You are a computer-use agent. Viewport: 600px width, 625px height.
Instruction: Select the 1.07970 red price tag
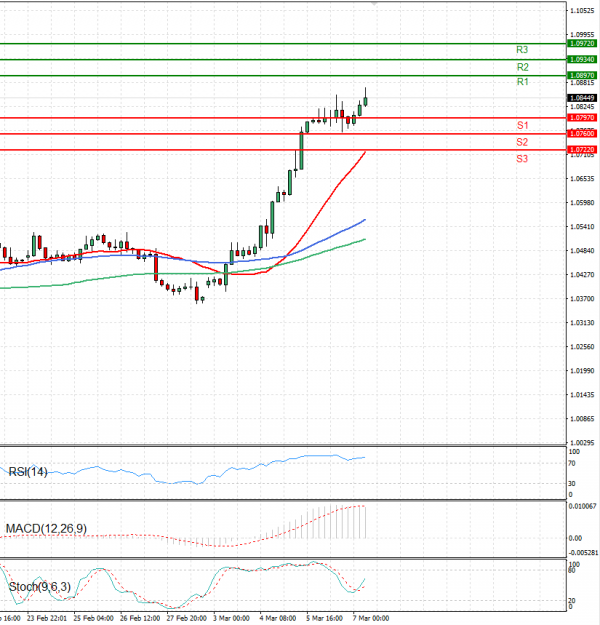tap(582, 118)
